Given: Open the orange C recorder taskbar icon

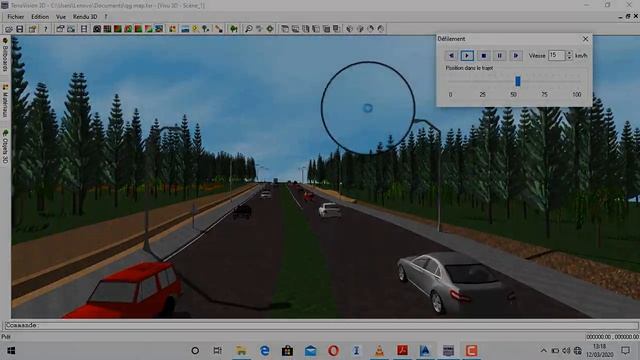Looking at the screenshot, I should 471,351.
